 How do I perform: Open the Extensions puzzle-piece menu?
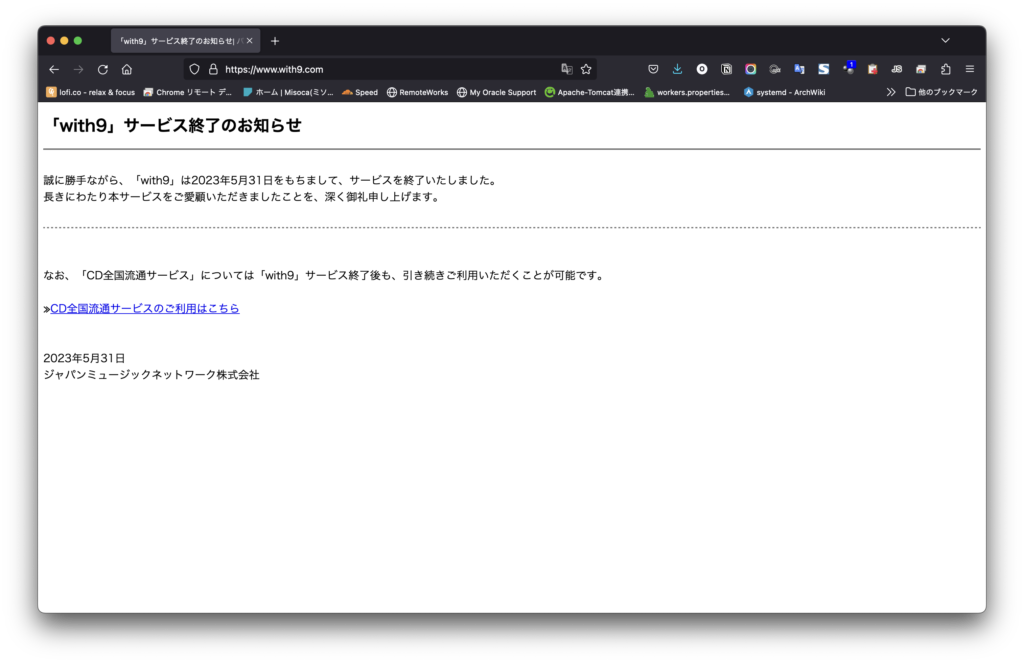[x=945, y=69]
